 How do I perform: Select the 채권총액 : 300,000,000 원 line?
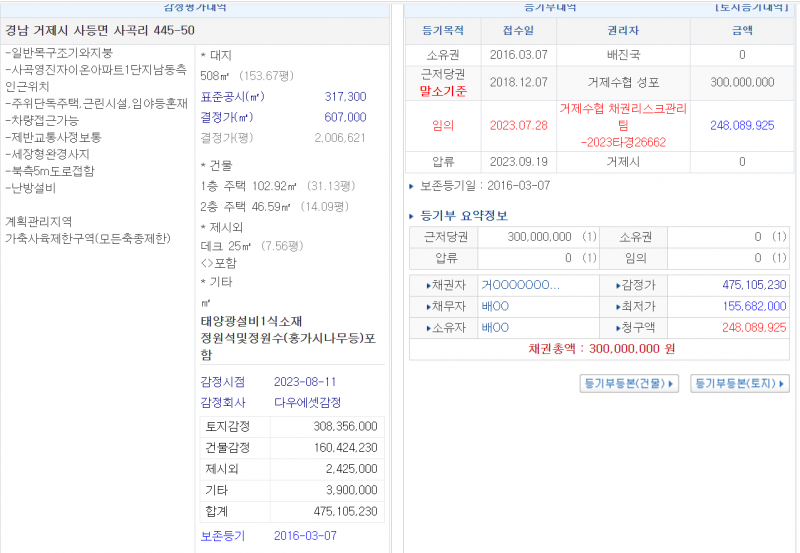pyautogui.click(x=602, y=349)
